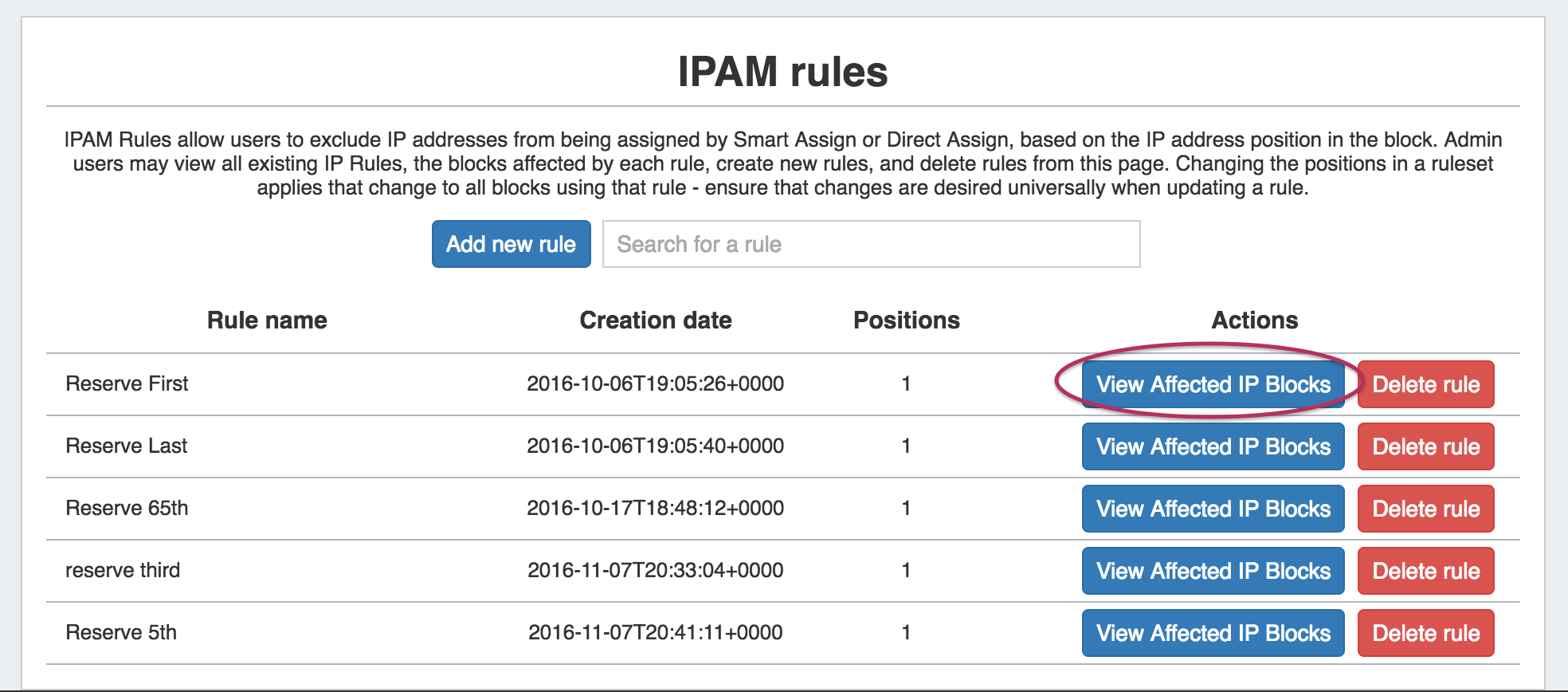Delete the Reserve 65th rule
The width and height of the screenshot is (1568, 692).
[1425, 509]
